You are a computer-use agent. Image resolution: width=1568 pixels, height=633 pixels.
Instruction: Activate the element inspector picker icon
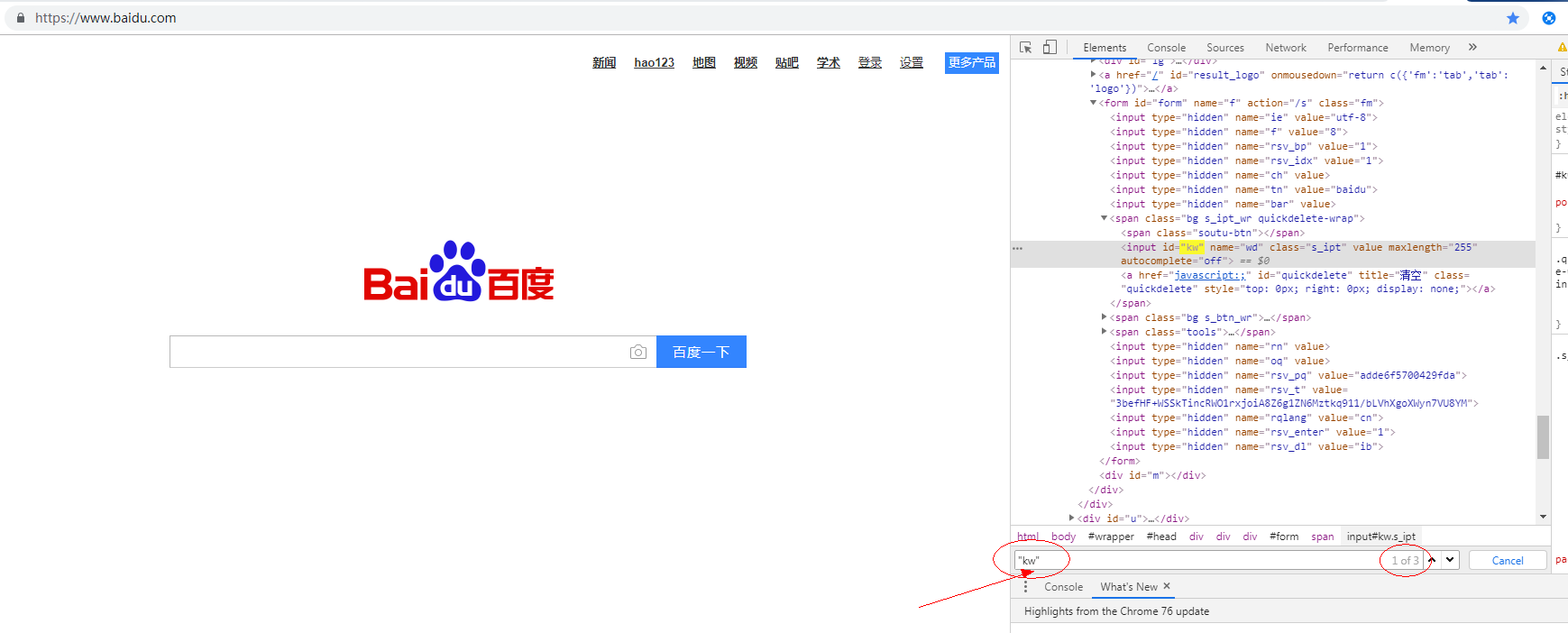1025,47
